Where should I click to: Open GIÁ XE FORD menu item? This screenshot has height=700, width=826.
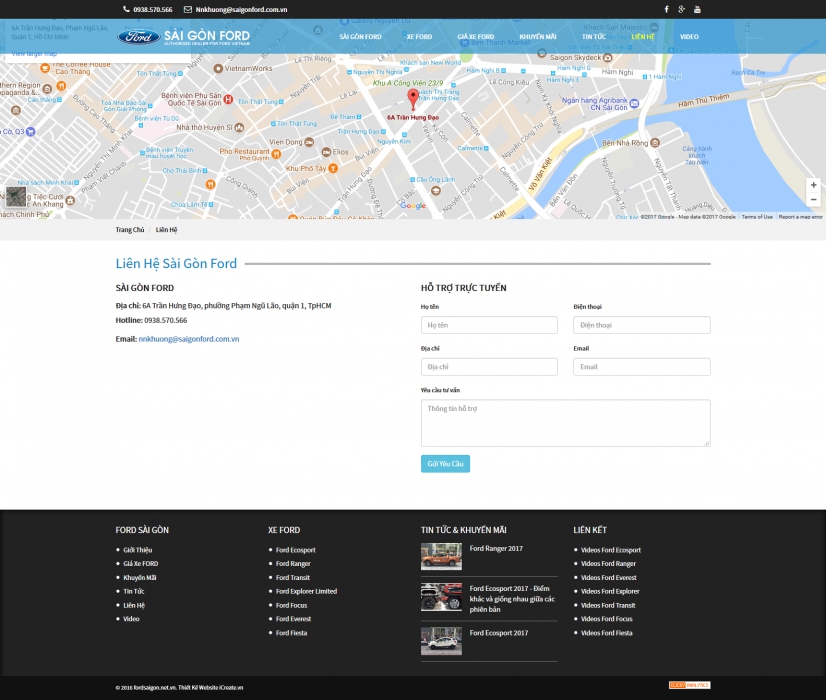[476, 37]
